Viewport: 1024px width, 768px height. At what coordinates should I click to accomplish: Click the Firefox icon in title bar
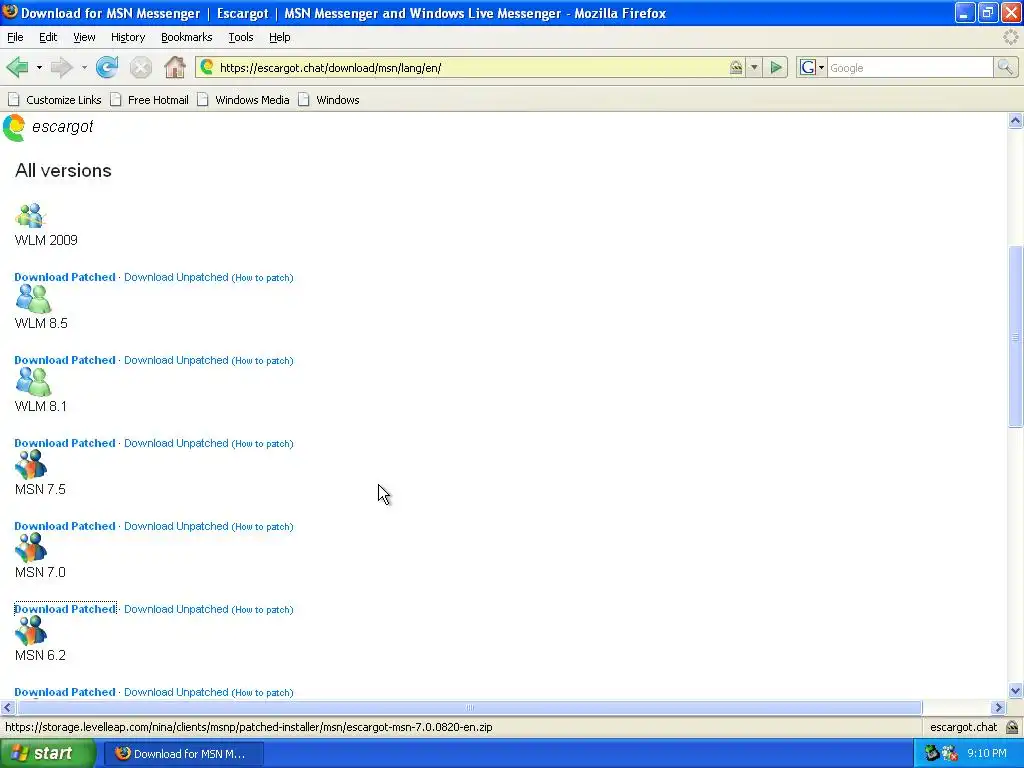pos(10,12)
